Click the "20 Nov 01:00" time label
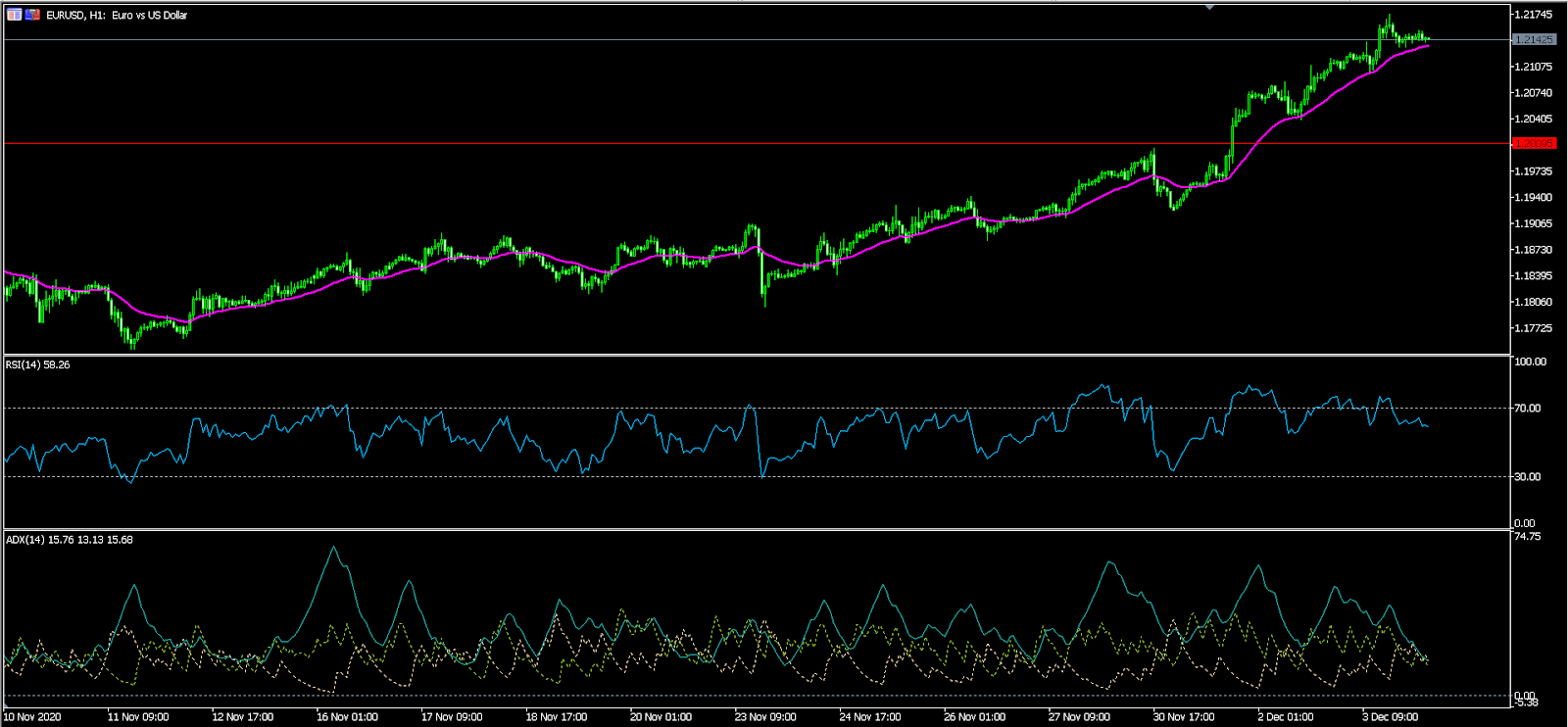 coord(661,717)
